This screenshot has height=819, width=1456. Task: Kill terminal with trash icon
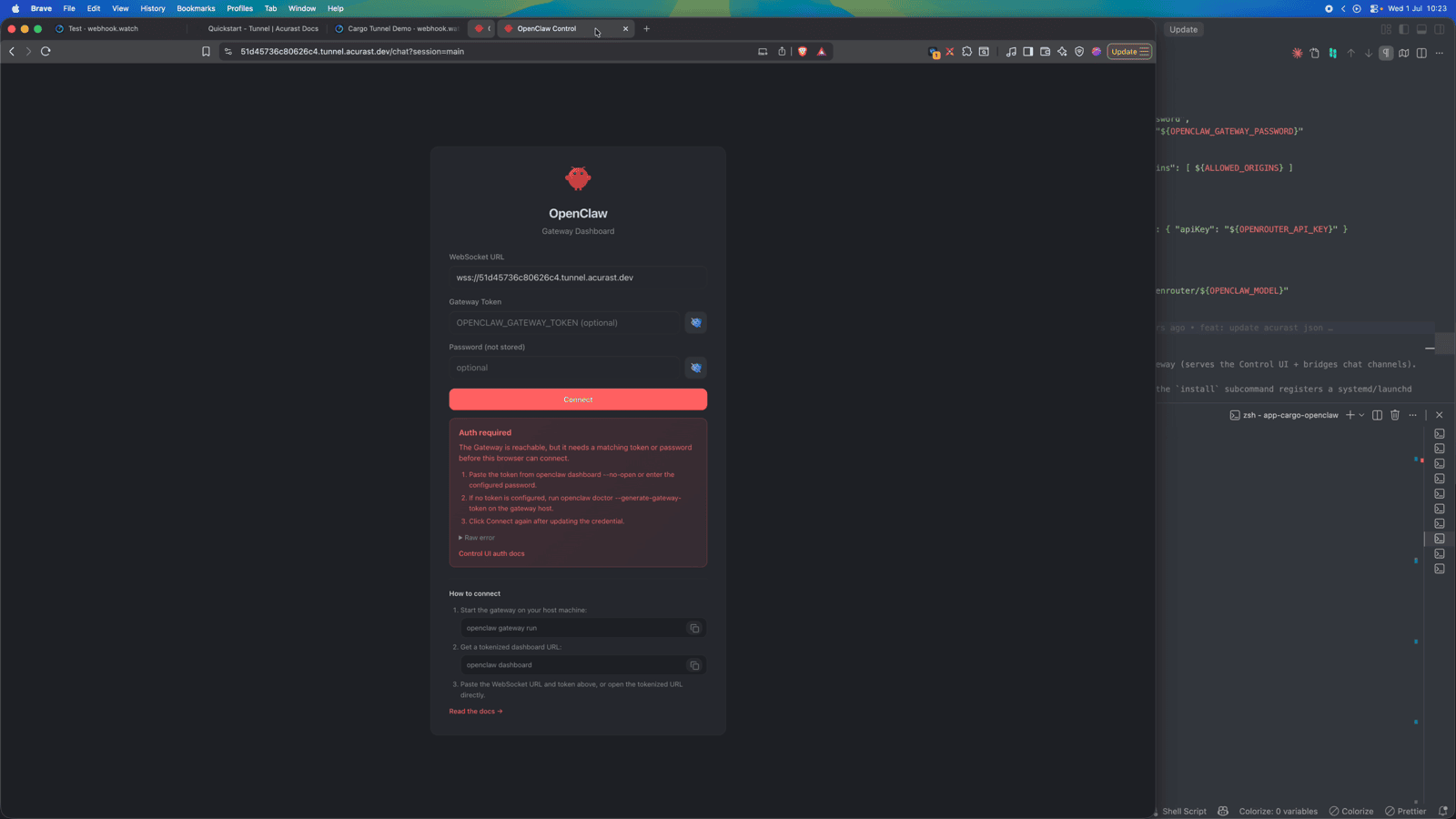click(x=1394, y=415)
